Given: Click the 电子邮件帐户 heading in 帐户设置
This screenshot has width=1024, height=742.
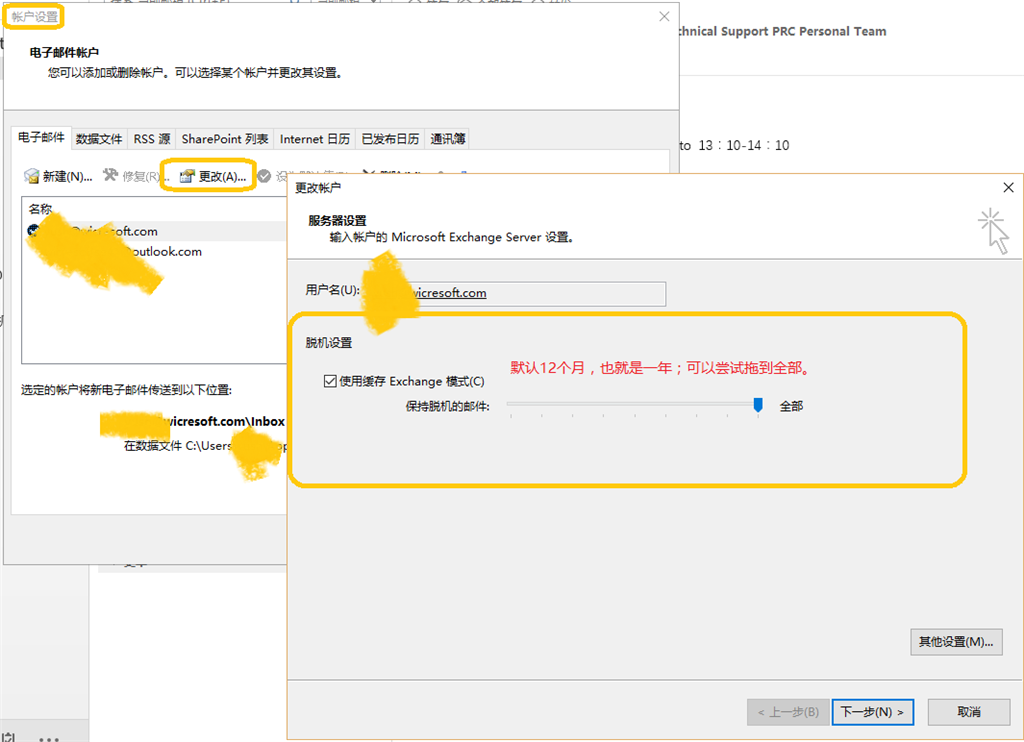Looking at the screenshot, I should coord(64,52).
